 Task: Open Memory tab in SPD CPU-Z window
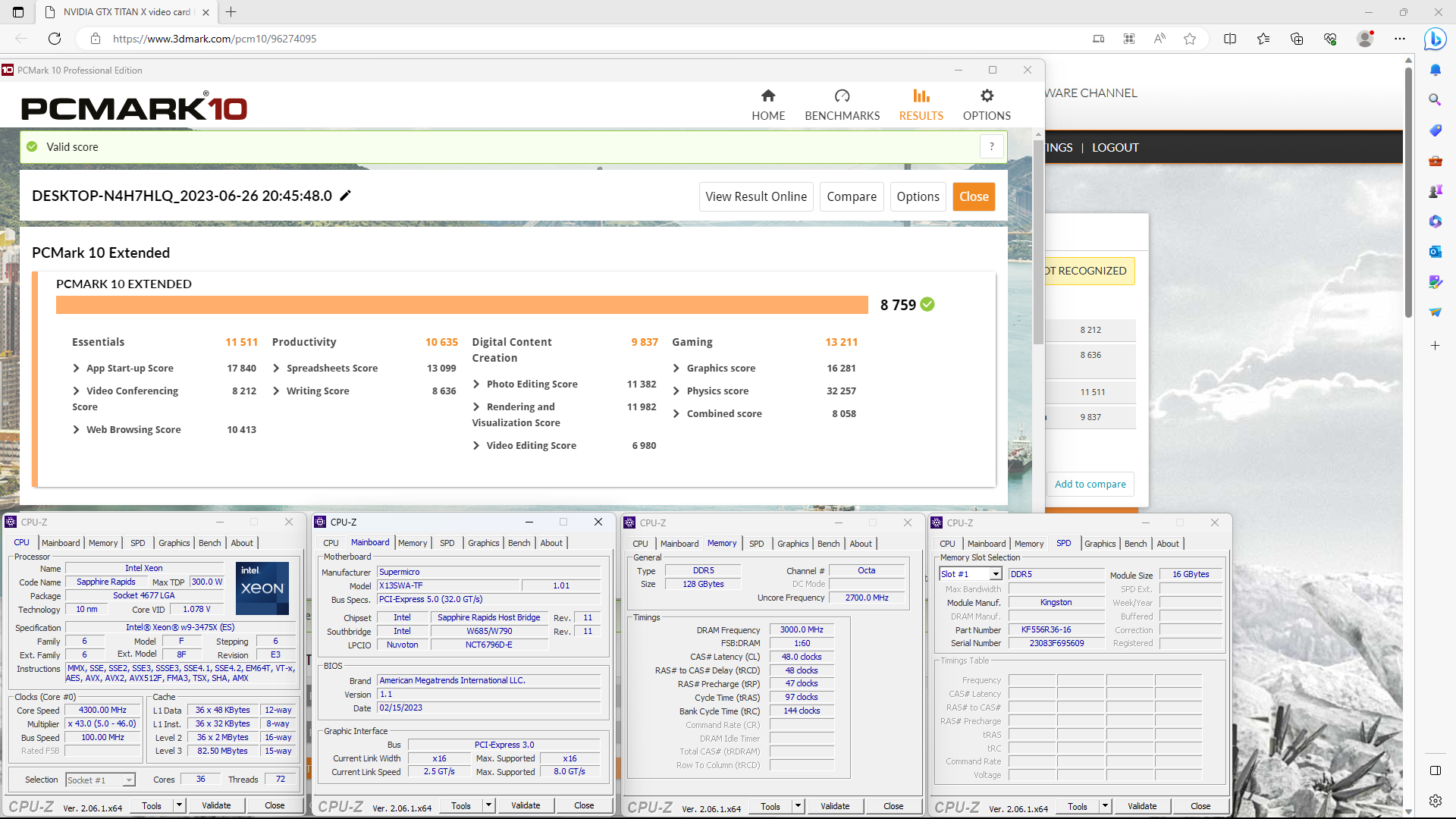(x=1029, y=544)
